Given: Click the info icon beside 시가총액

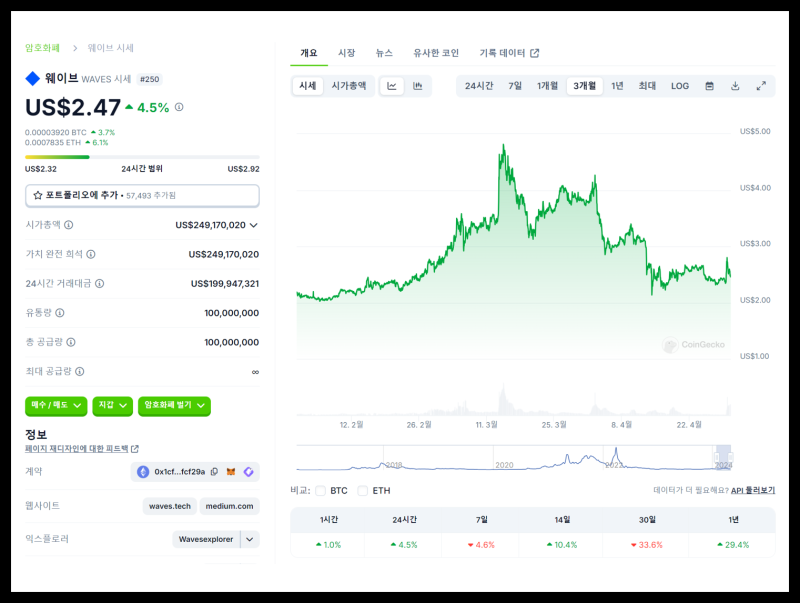Looking at the screenshot, I should tap(70, 225).
